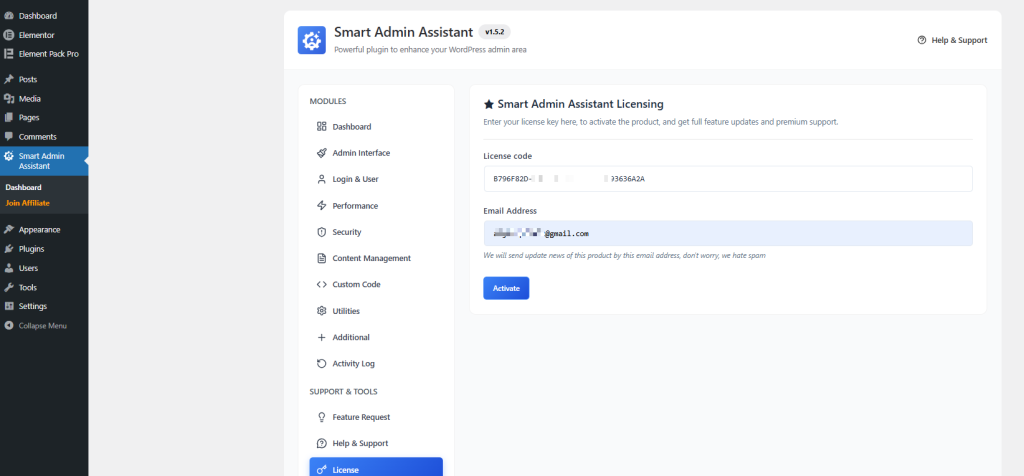This screenshot has height=476, width=1024.
Task: Switch to Performance module
Action: (x=376, y=206)
